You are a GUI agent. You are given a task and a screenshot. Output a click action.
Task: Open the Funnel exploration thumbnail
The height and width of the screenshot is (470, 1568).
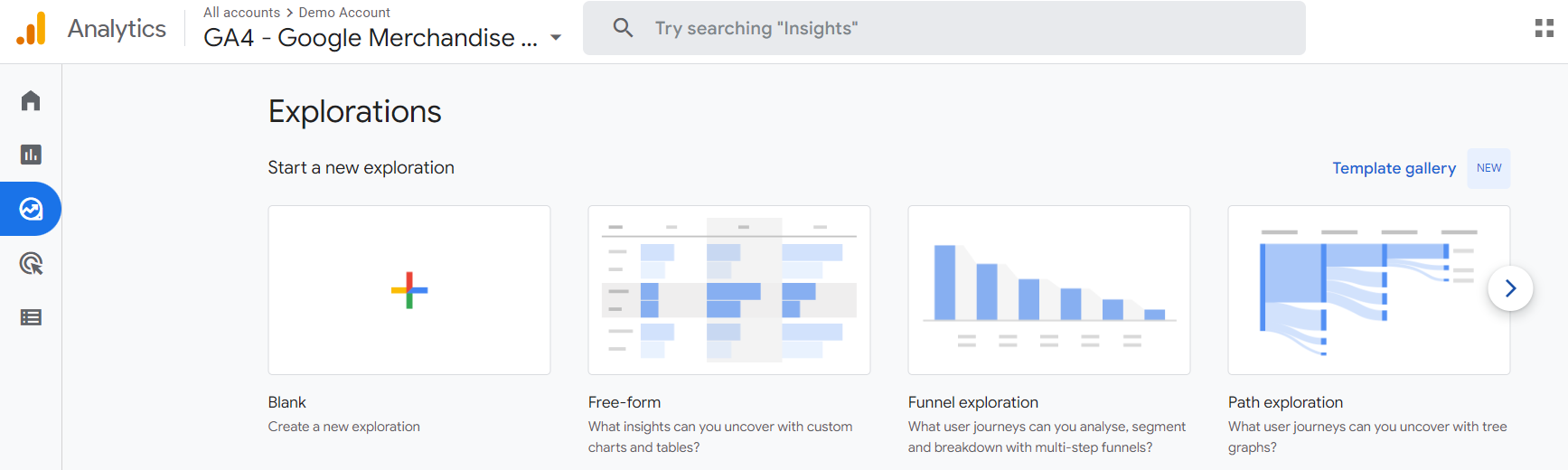tap(1048, 290)
